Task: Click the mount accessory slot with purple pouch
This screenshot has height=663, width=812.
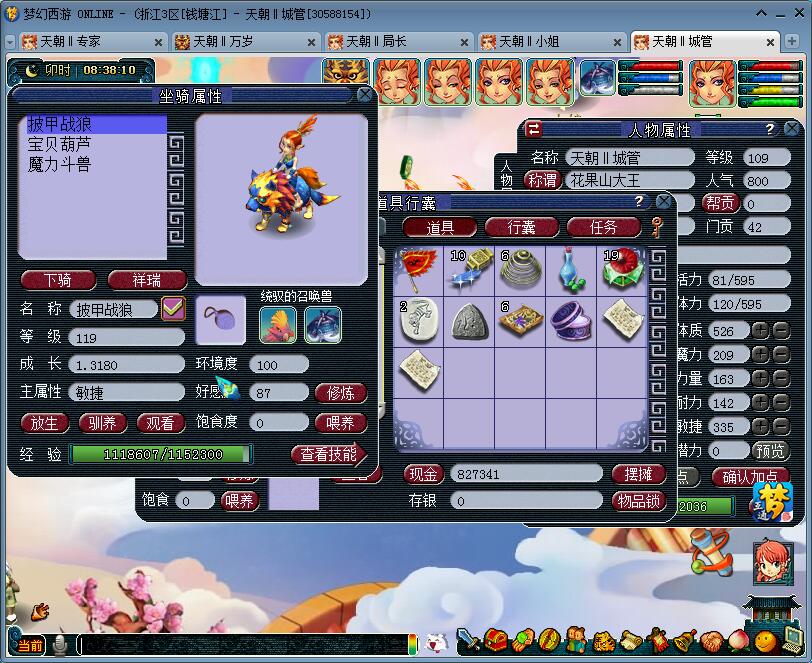Action: pos(221,320)
